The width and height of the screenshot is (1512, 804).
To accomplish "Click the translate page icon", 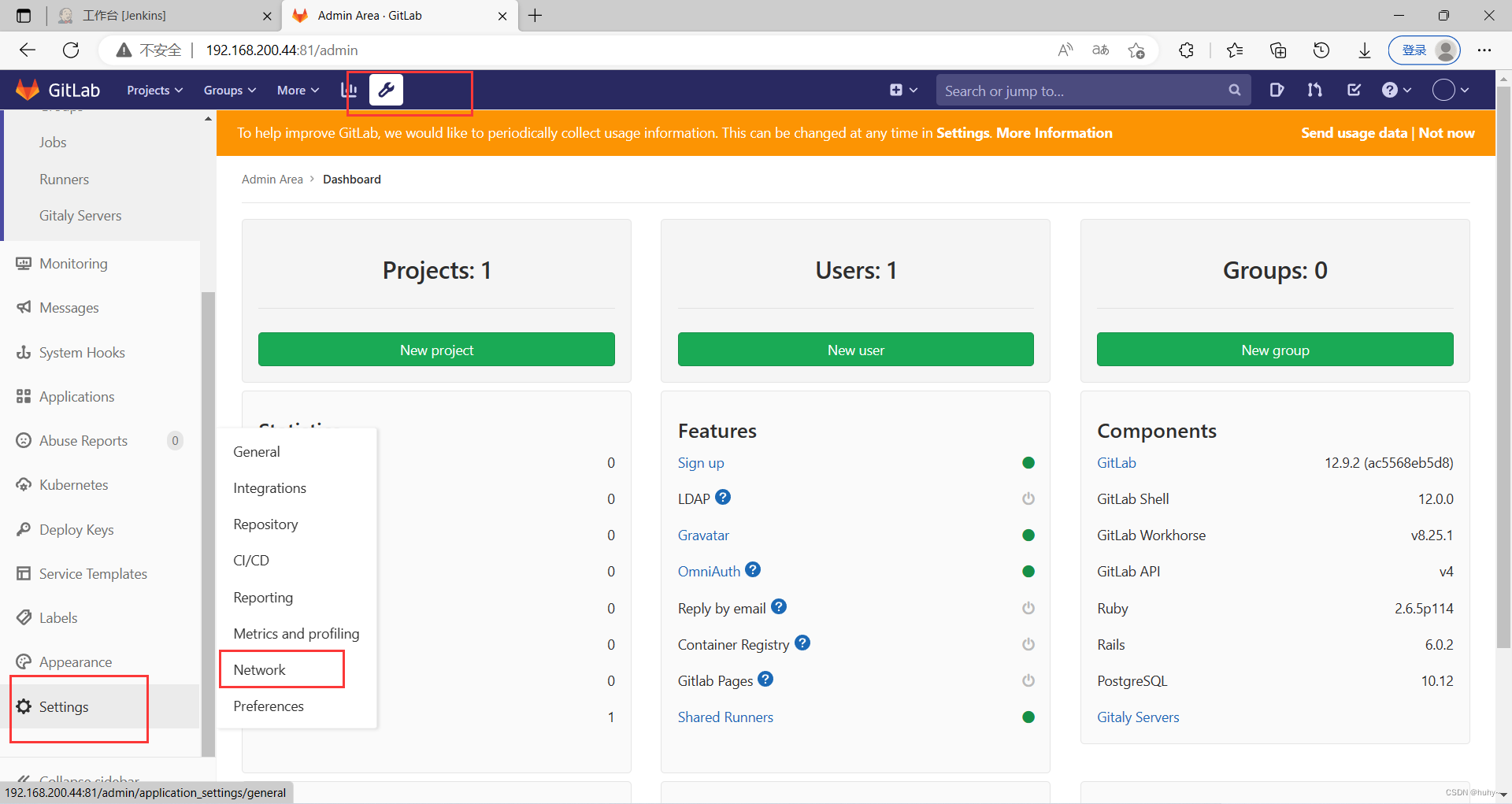I will pos(1100,50).
